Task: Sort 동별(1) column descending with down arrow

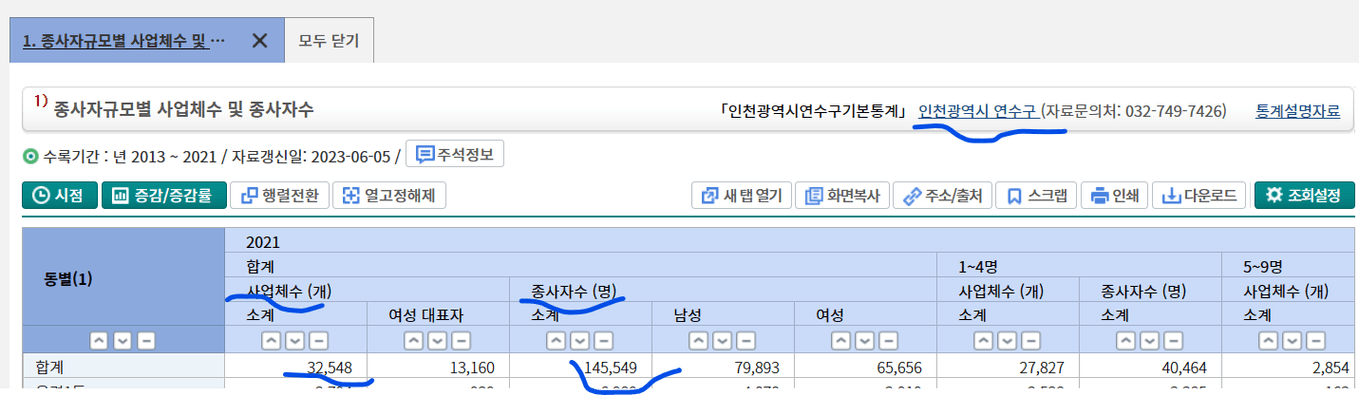Action: (x=123, y=340)
